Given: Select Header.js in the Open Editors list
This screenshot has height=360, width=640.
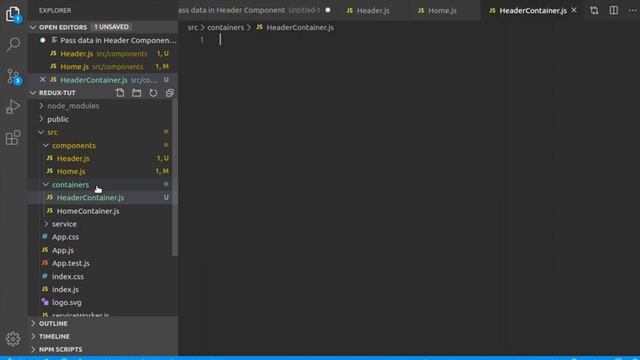Looking at the screenshot, I should click(x=77, y=53).
